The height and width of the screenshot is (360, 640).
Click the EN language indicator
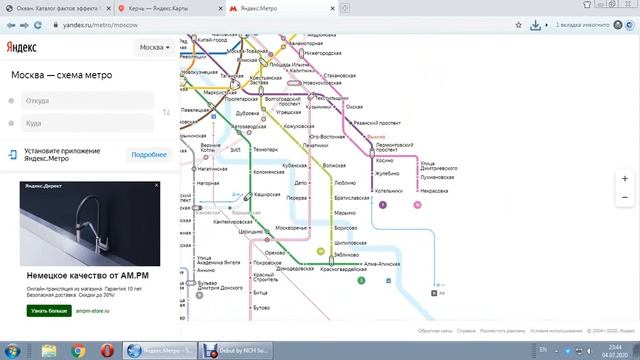(x=543, y=350)
